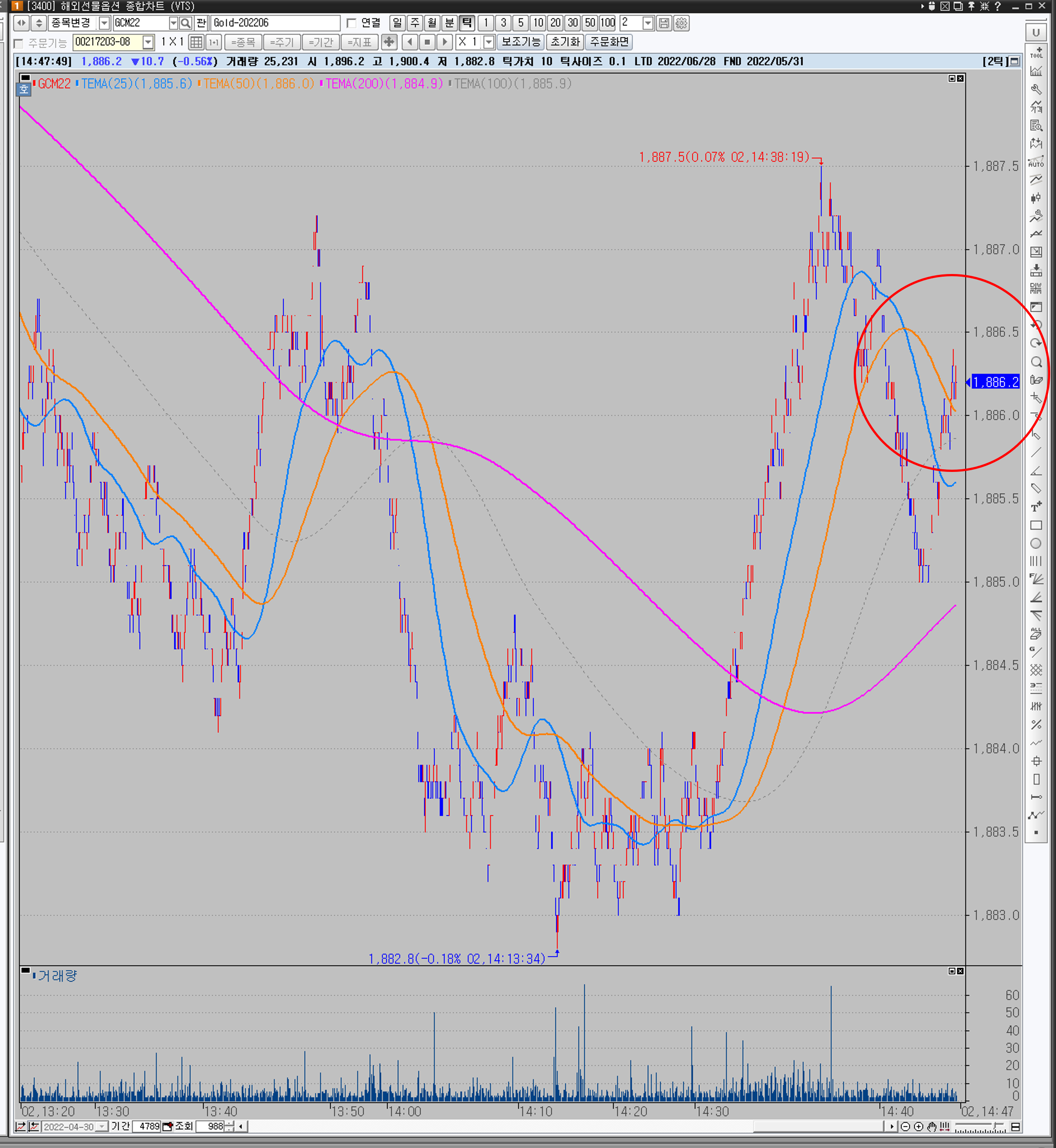Click the 보조기능 button

coord(521,42)
